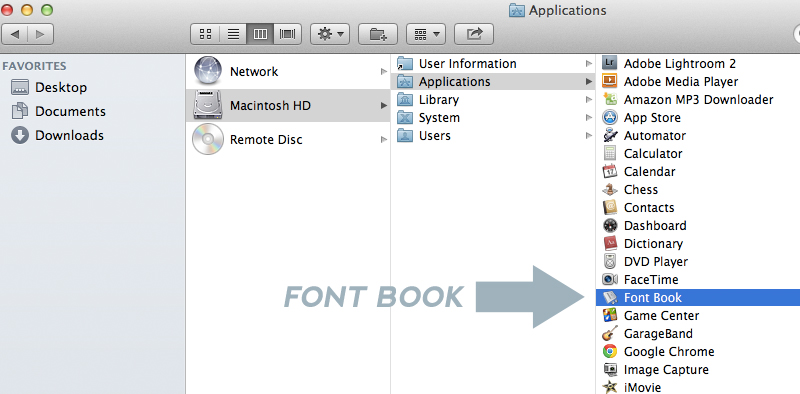Select the Remote Disc icon

coord(208,139)
